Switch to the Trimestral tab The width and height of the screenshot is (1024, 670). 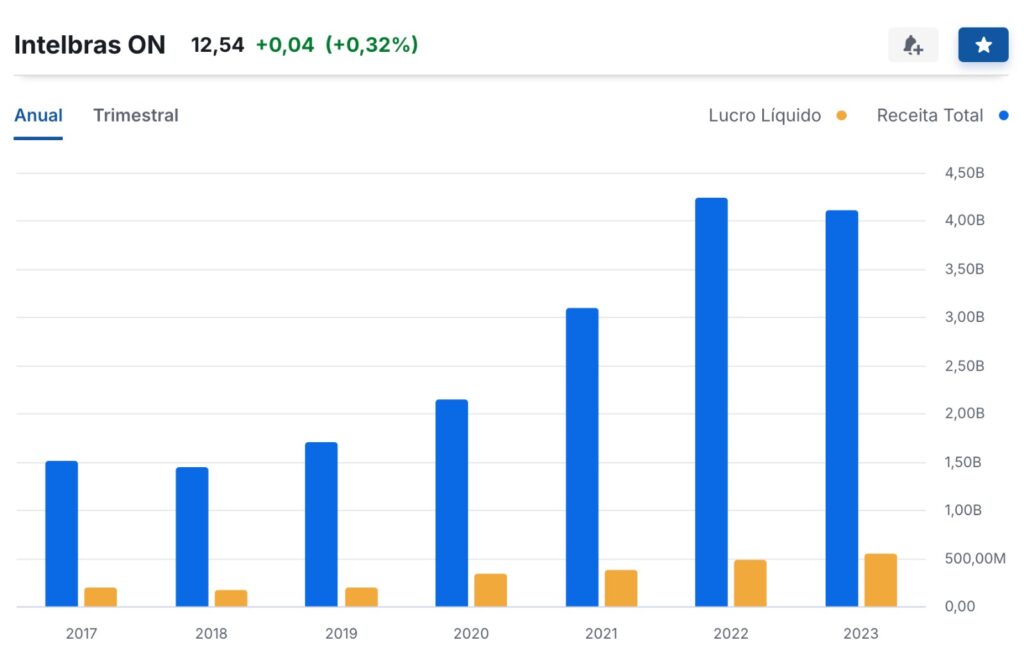point(136,115)
